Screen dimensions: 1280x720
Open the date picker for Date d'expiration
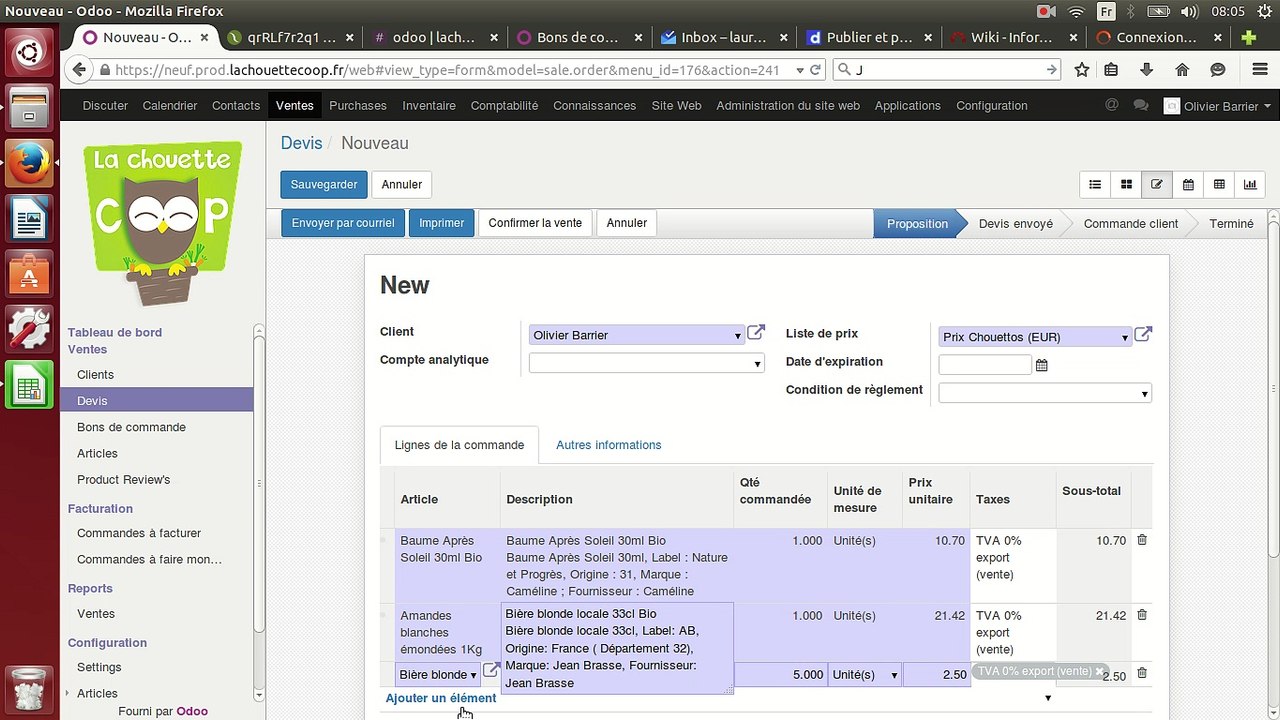(1041, 366)
